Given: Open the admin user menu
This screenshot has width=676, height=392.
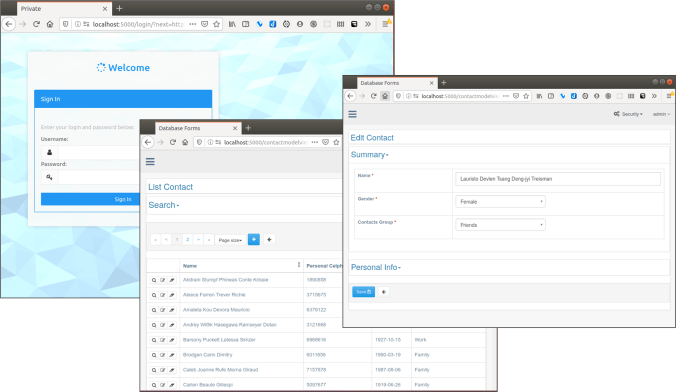Looking at the screenshot, I should coord(661,114).
